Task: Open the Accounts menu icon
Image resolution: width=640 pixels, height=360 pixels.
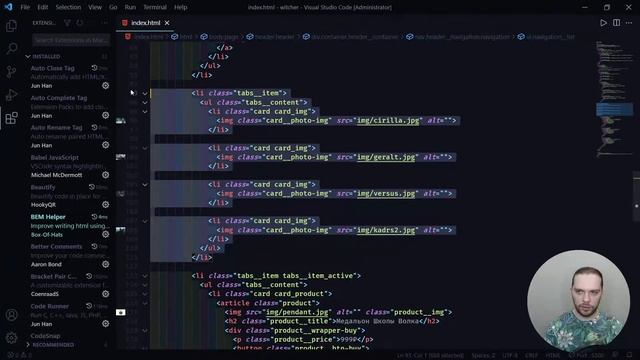Action: pos(11,315)
